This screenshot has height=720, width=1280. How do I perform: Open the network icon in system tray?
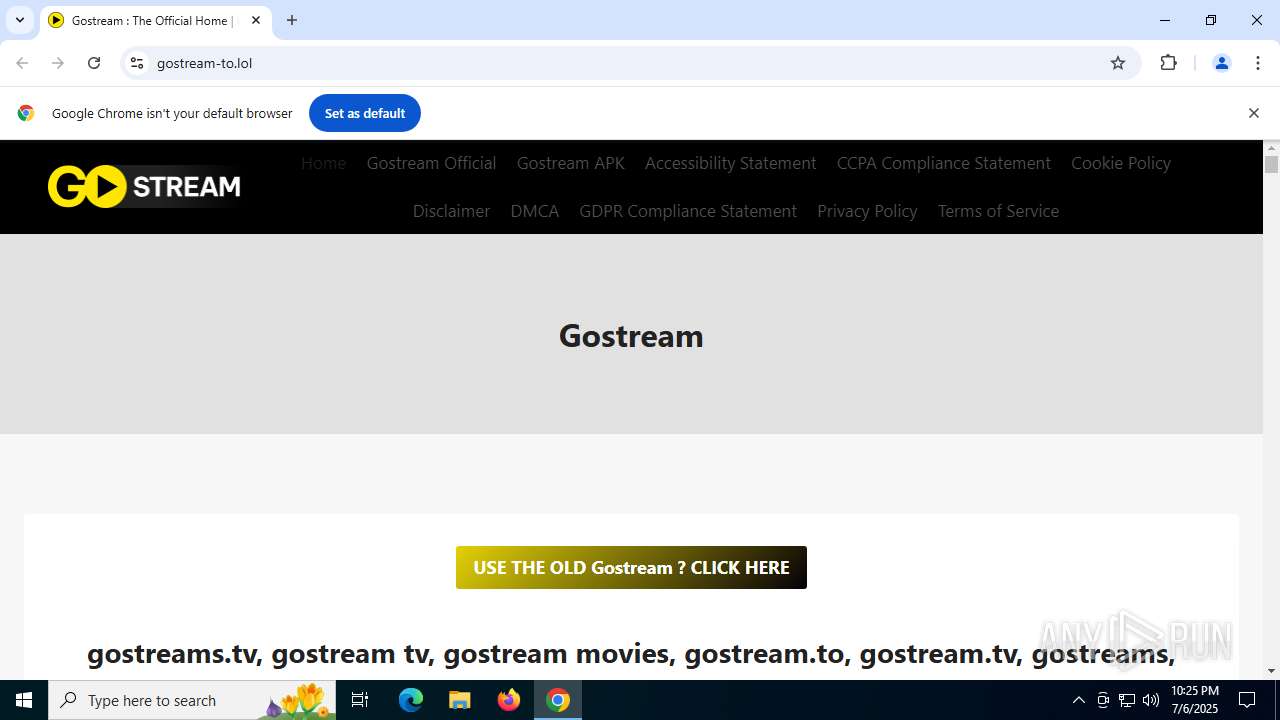coord(1127,700)
